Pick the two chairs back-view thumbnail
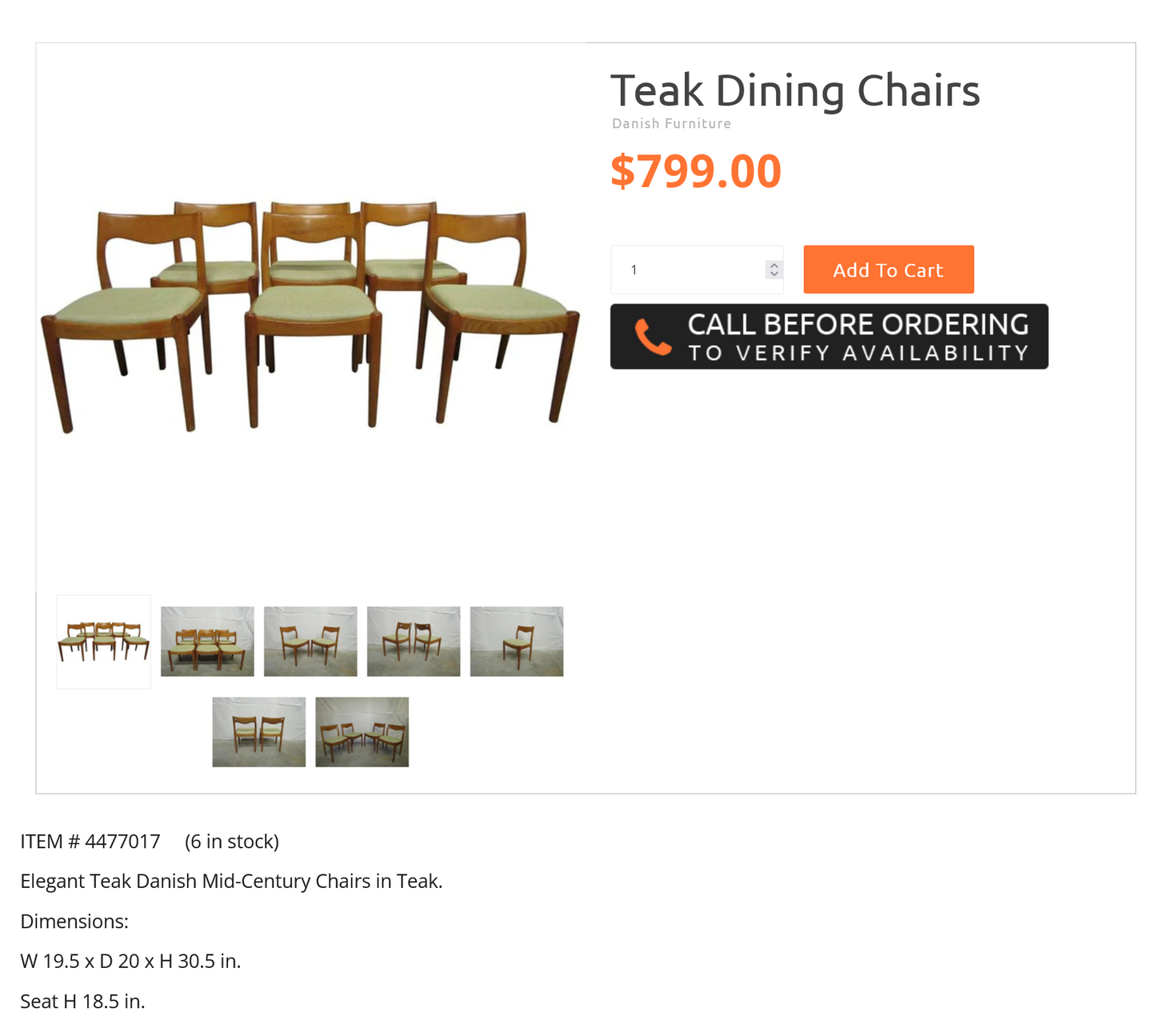 tap(259, 732)
